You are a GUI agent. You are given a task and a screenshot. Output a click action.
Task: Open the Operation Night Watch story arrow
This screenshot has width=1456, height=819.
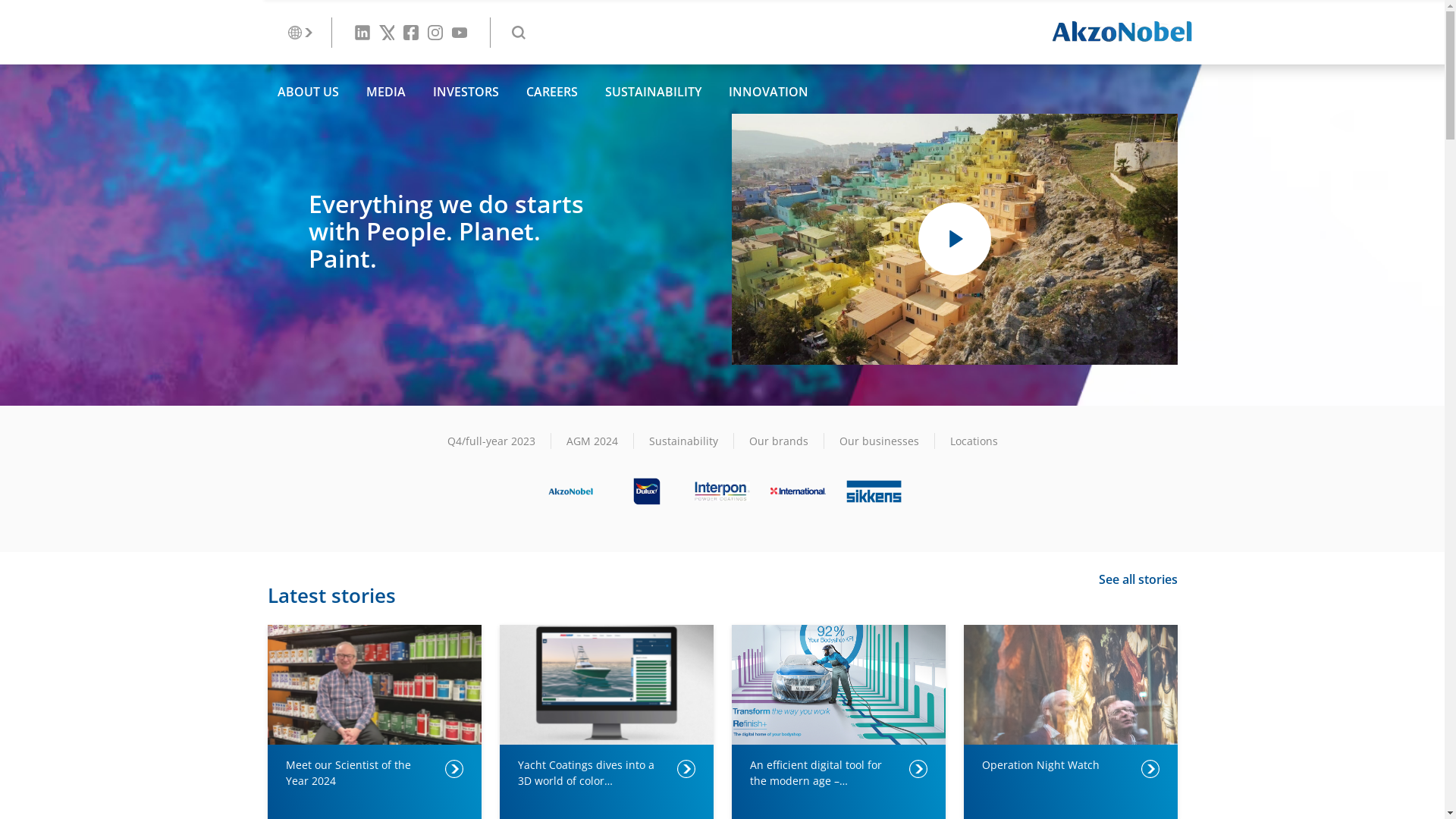[1150, 769]
